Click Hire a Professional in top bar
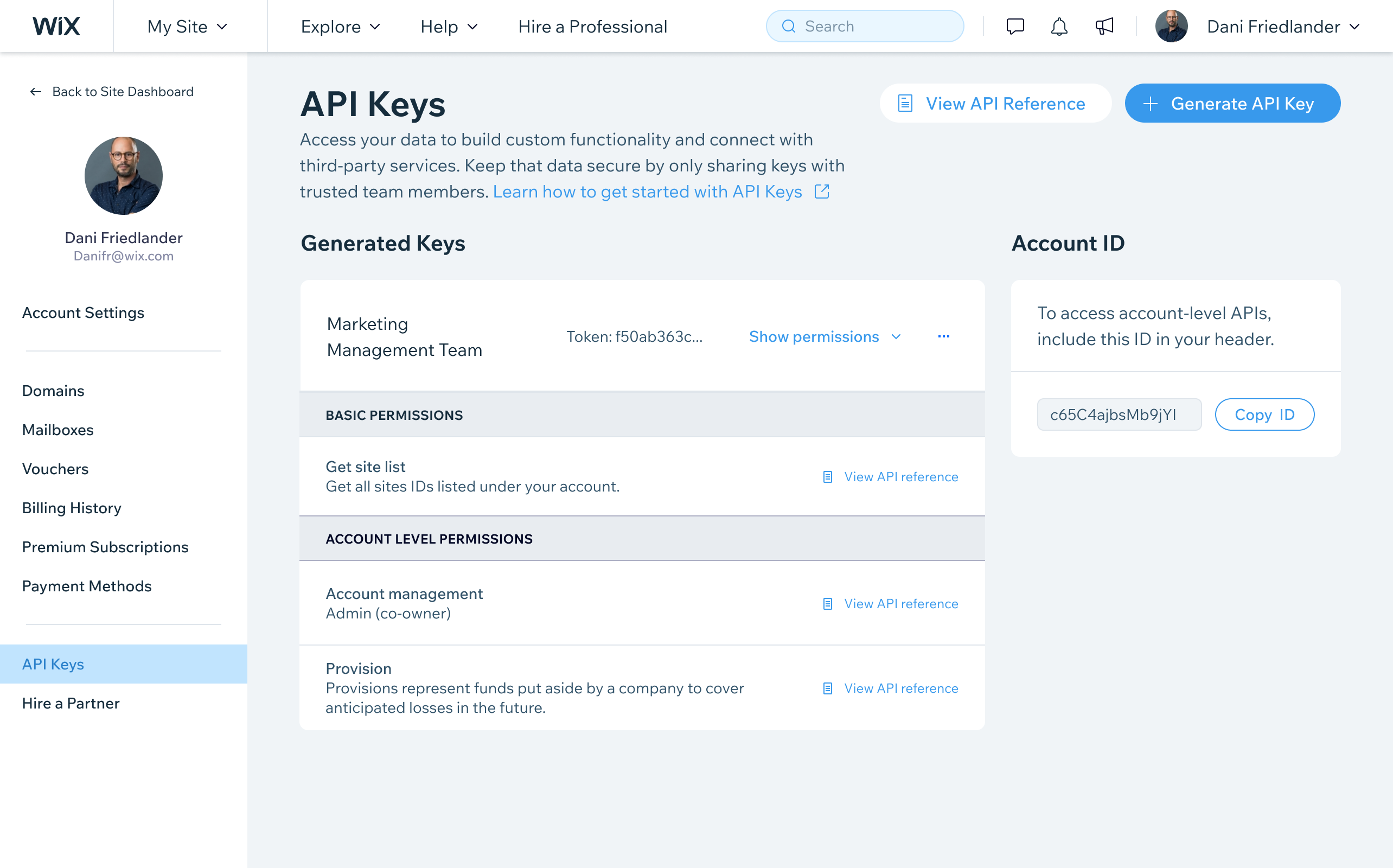 [592, 27]
